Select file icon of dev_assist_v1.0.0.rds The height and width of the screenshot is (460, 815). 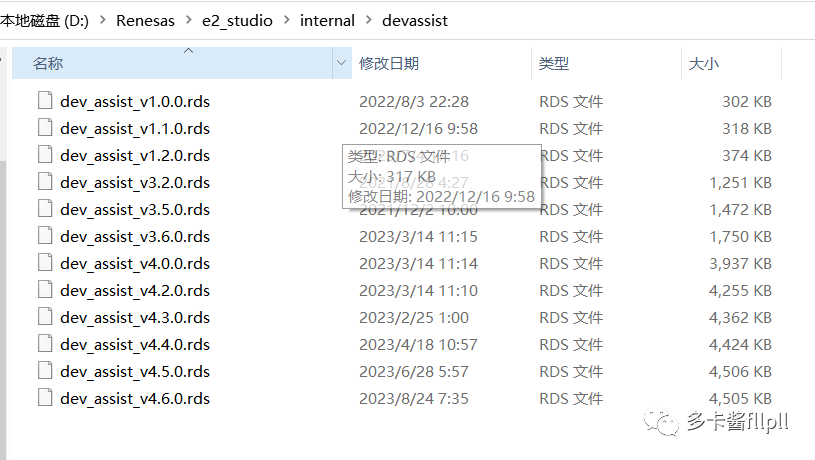tap(45, 100)
